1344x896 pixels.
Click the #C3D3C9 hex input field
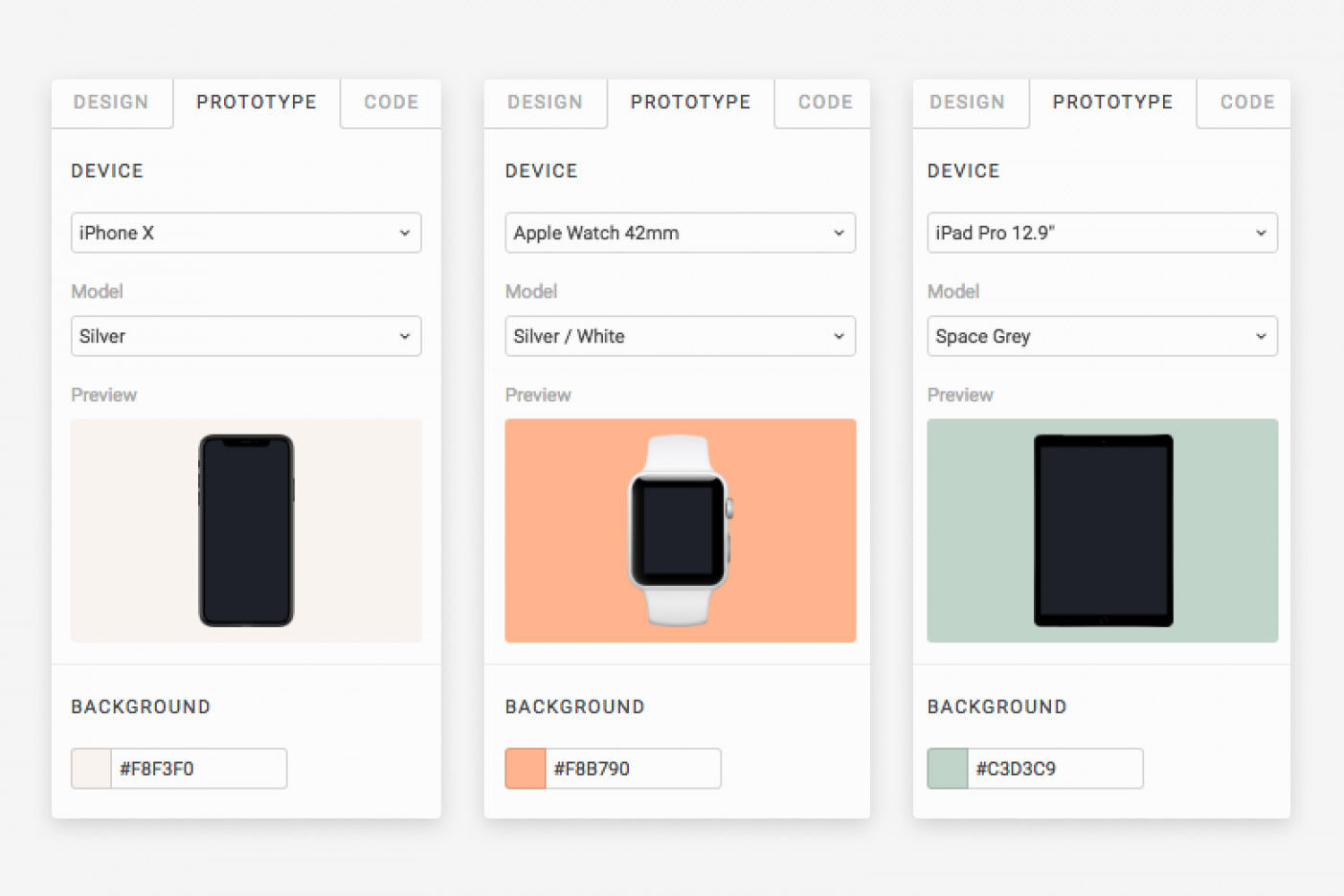click(x=1055, y=769)
